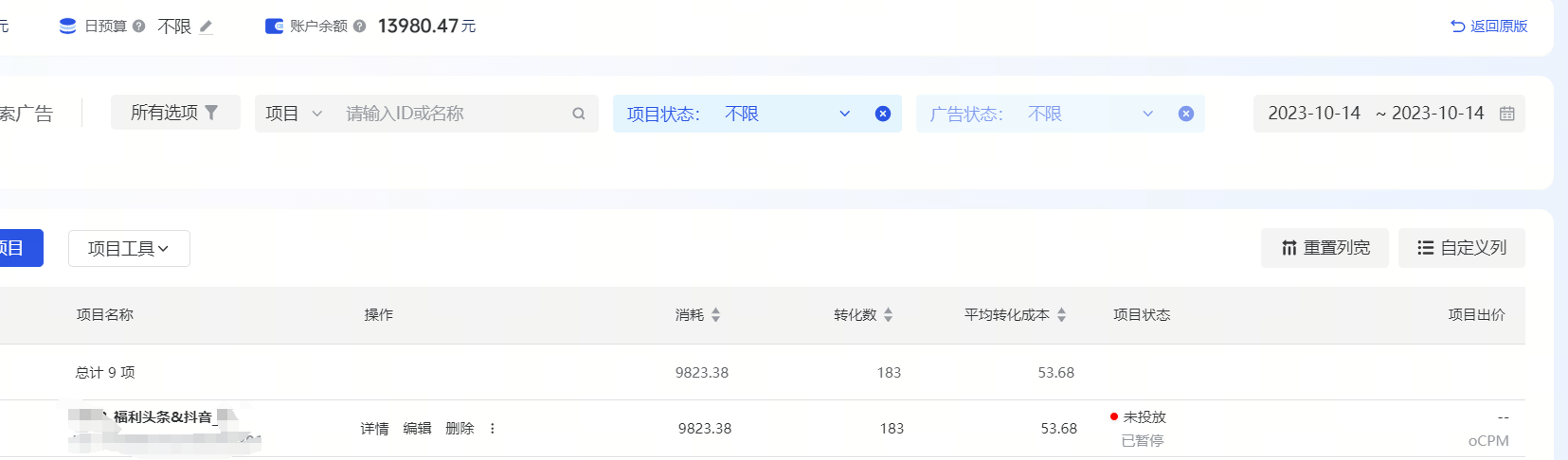
Task: Expand the 广告状态 dropdown
Action: pyautogui.click(x=1147, y=114)
